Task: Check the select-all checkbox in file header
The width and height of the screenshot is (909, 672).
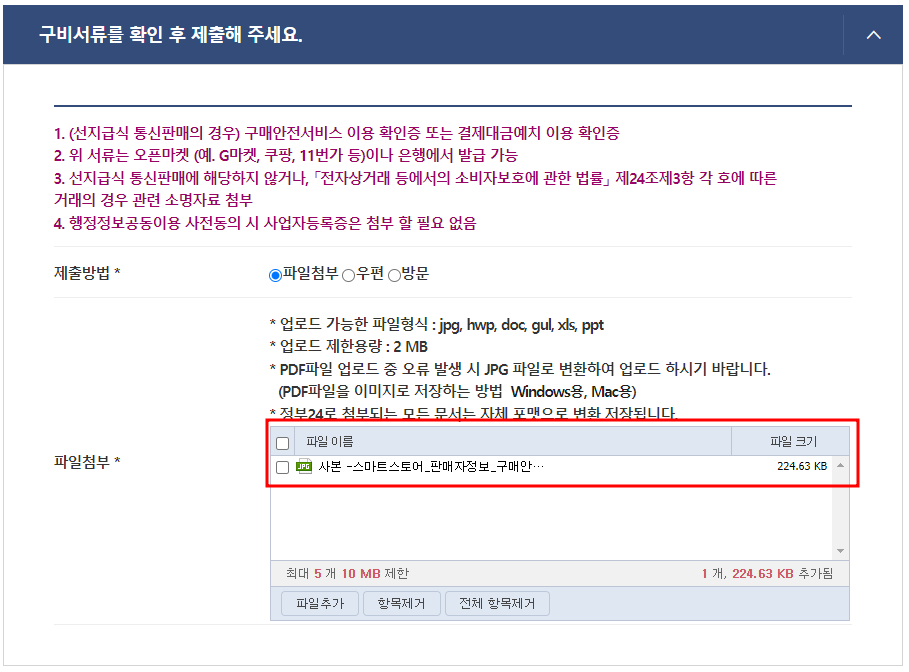Action: [282, 444]
